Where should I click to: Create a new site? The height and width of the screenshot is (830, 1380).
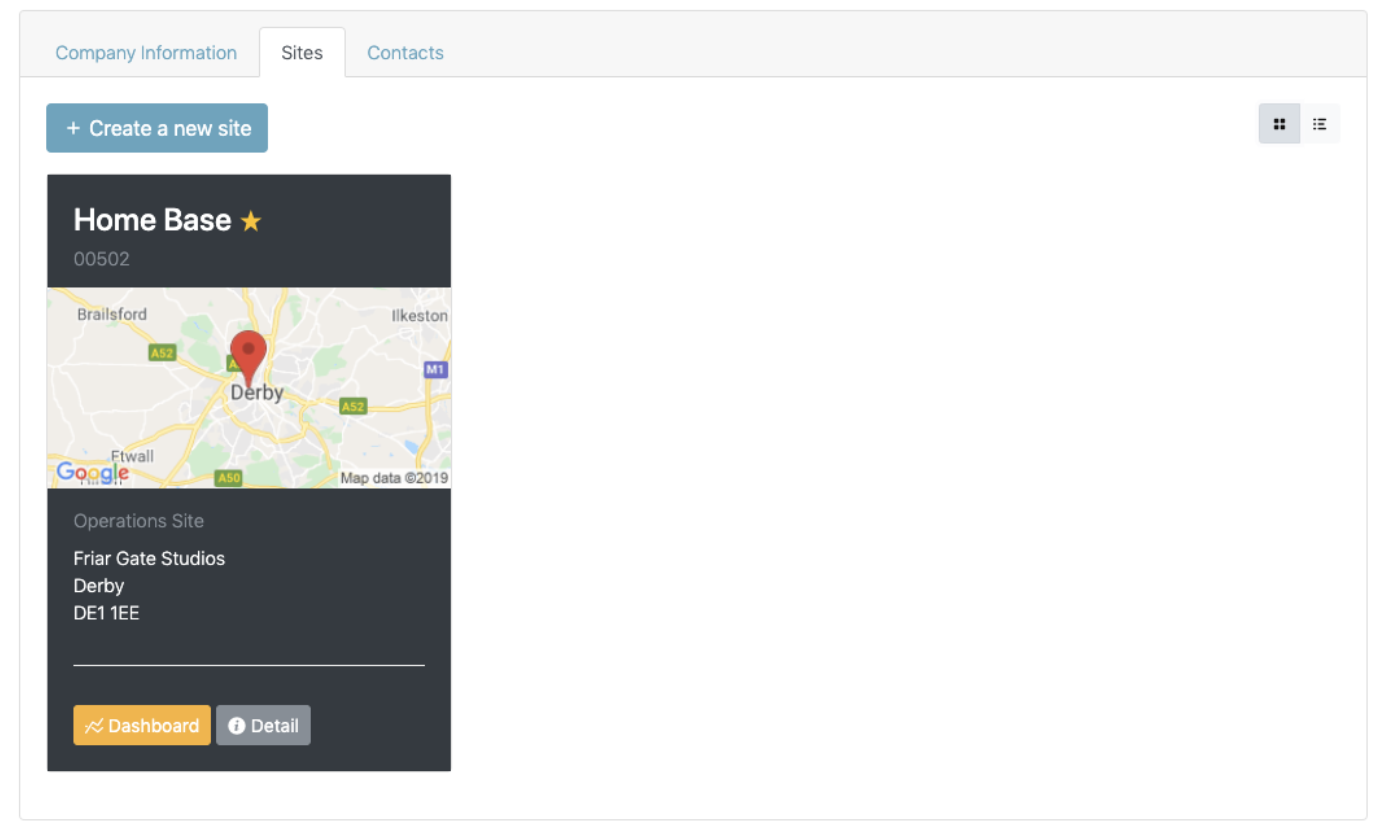pos(157,128)
